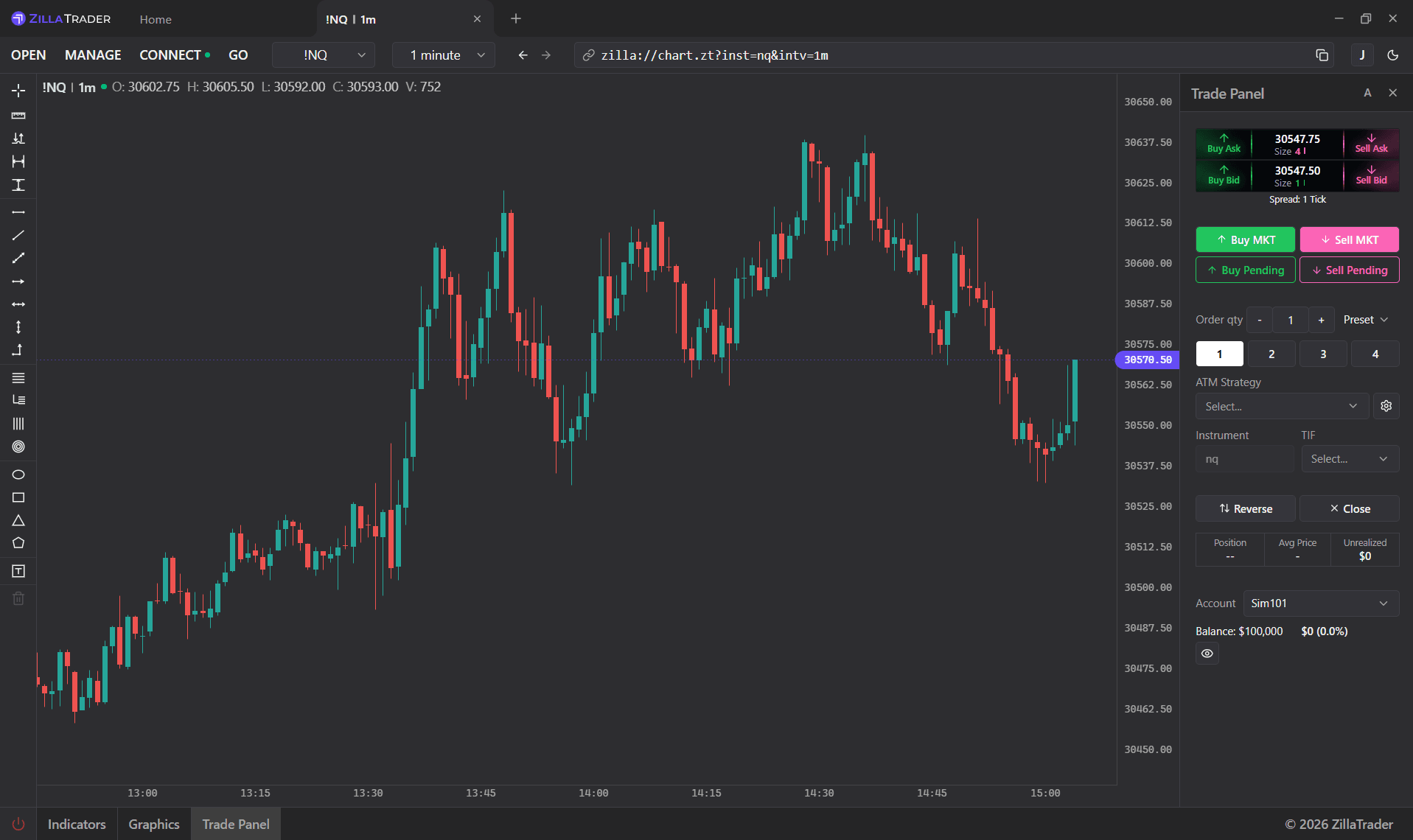Click the Buy Pending button
1413x840 pixels.
coord(1246,270)
